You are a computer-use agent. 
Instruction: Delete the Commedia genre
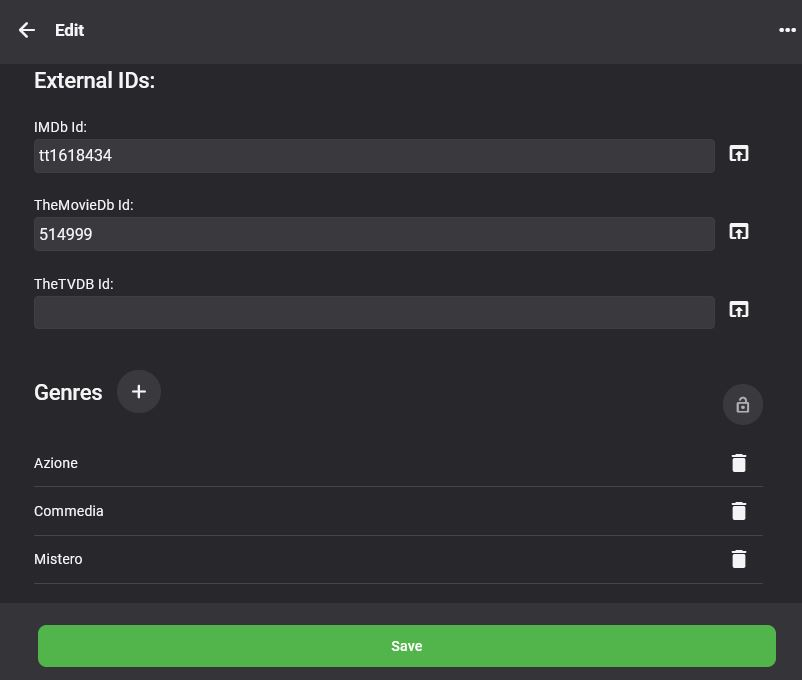(x=738, y=511)
